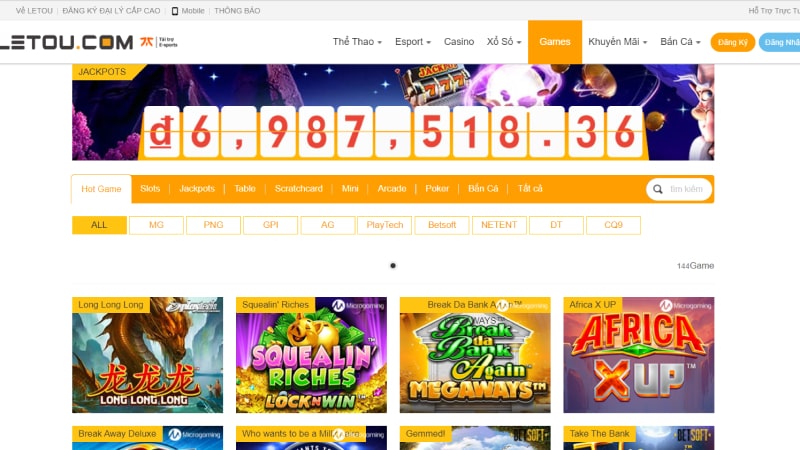This screenshot has width=800, height=450.
Task: Switch to the Arcade tab
Action: coord(392,189)
